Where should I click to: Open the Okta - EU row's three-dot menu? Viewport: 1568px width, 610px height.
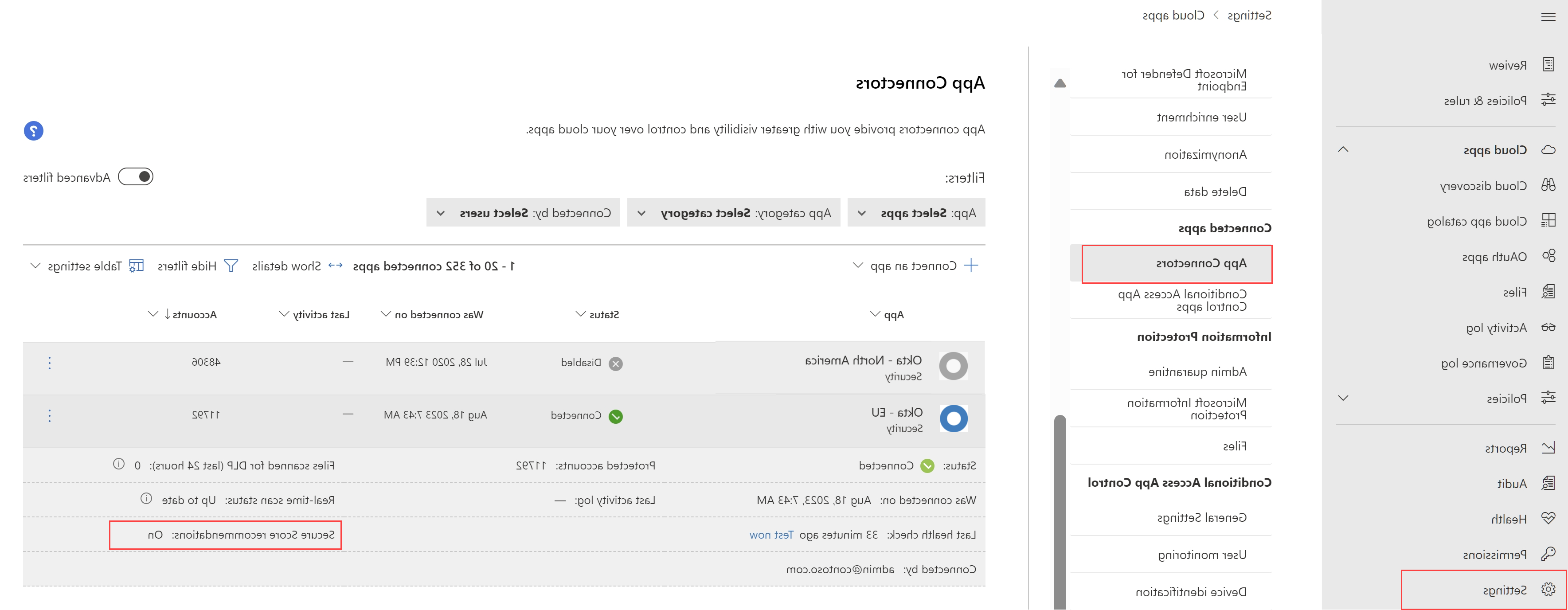(49, 416)
